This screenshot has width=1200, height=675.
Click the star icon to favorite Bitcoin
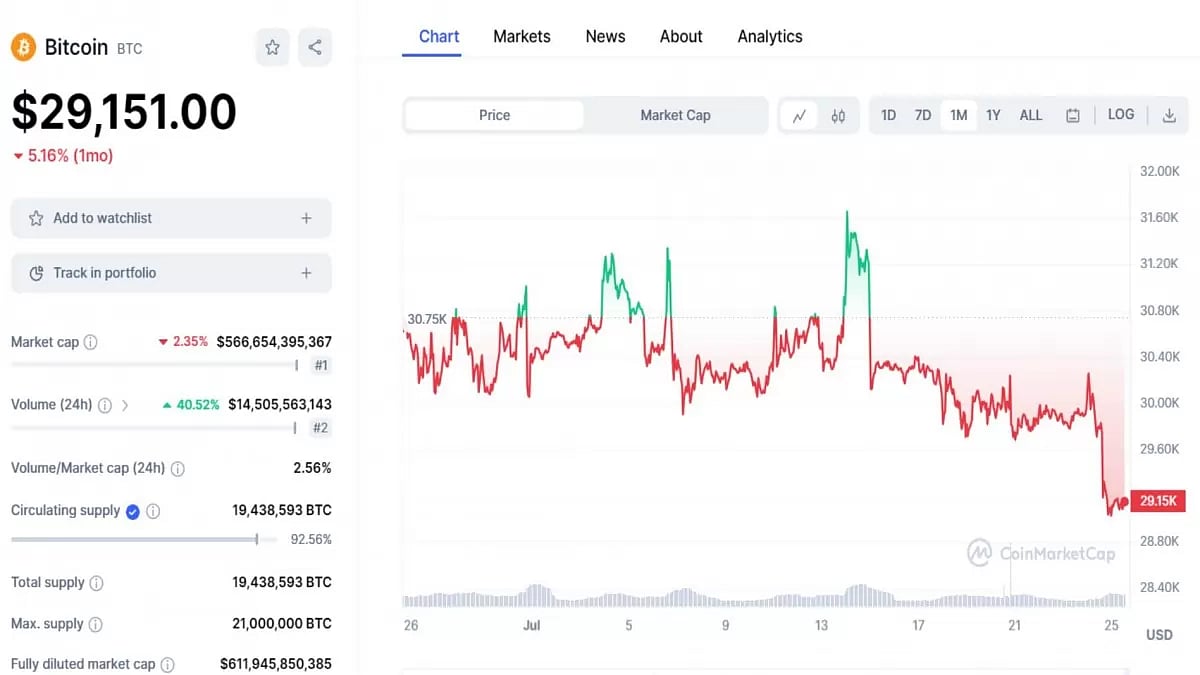(x=272, y=47)
